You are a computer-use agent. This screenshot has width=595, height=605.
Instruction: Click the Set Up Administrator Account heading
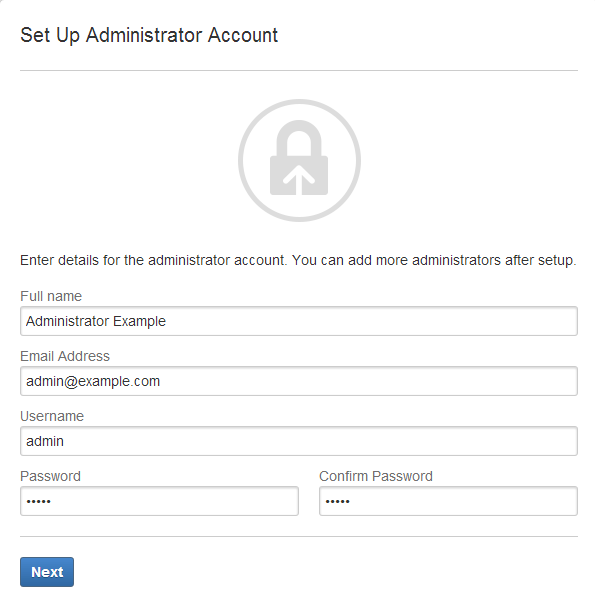click(x=149, y=35)
